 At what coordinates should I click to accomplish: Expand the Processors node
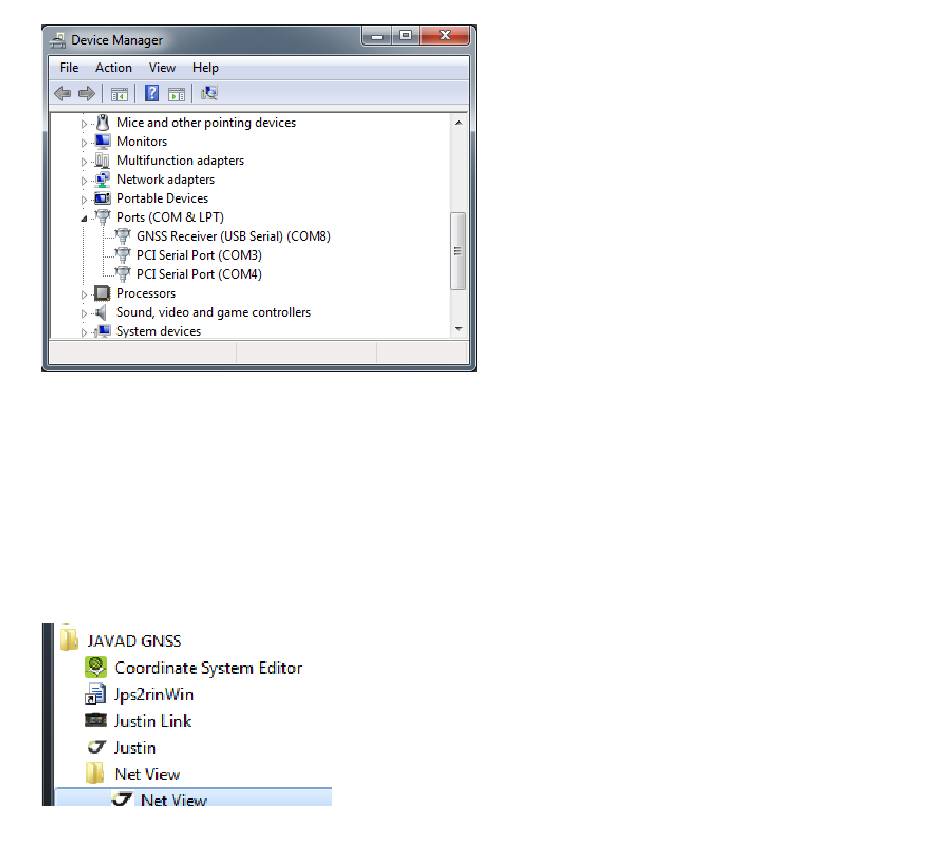click(x=84, y=294)
